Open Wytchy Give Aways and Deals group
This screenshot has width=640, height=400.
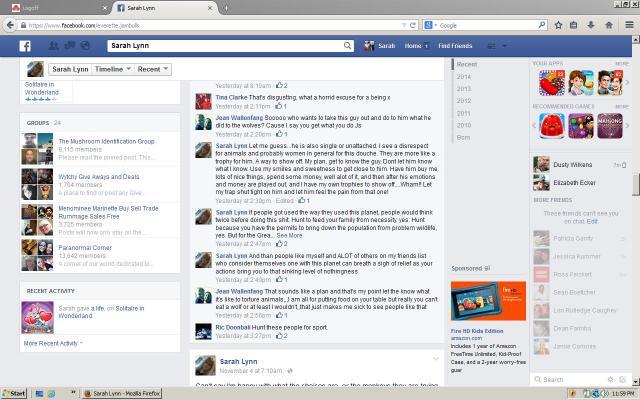99,177
